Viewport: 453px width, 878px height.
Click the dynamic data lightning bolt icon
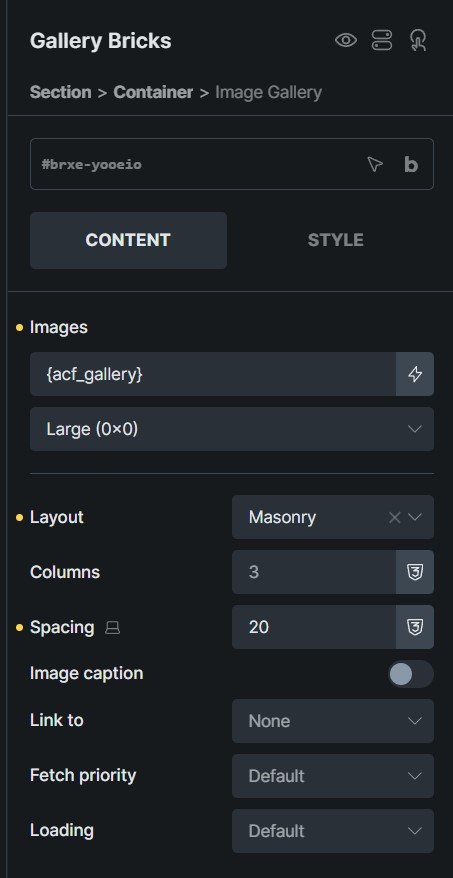pyautogui.click(x=415, y=374)
